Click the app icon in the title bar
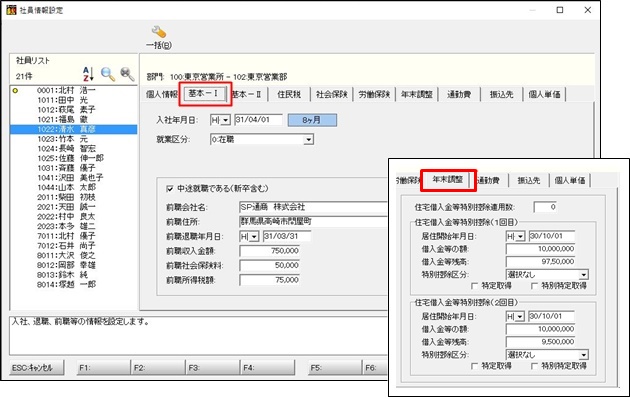This screenshot has height=398, width=630. click(x=11, y=10)
